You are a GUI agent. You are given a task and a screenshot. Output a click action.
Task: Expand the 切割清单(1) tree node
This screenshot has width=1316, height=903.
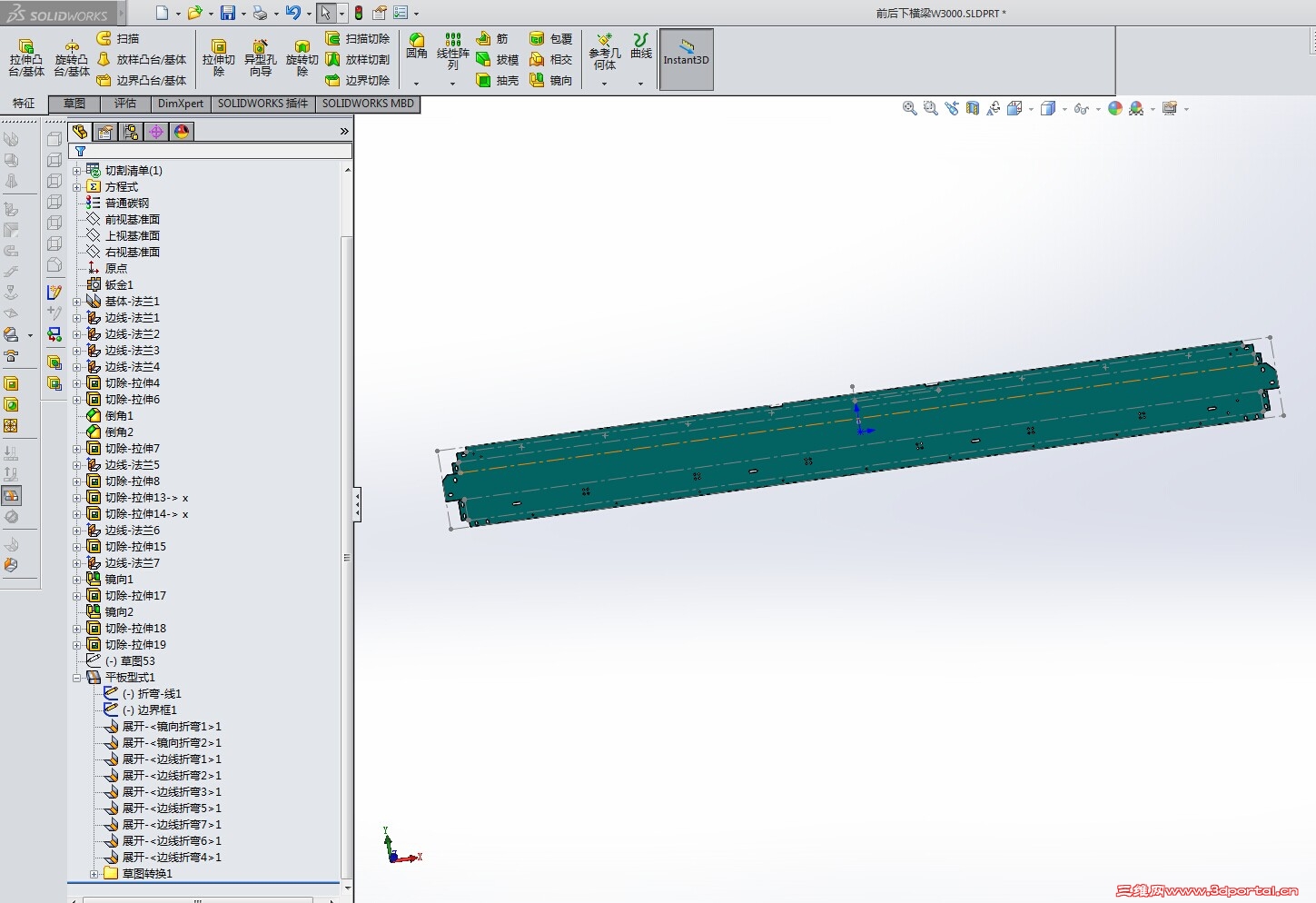(x=77, y=171)
